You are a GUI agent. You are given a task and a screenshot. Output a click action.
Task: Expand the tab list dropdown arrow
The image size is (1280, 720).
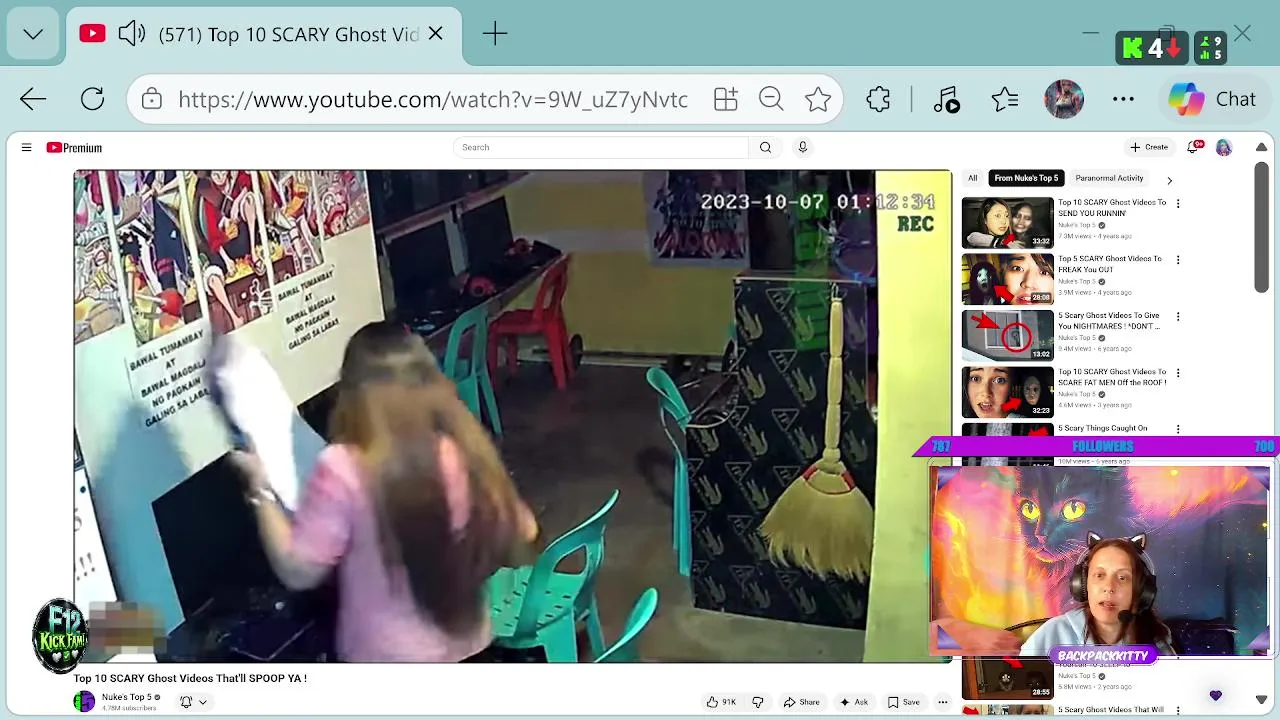33,34
